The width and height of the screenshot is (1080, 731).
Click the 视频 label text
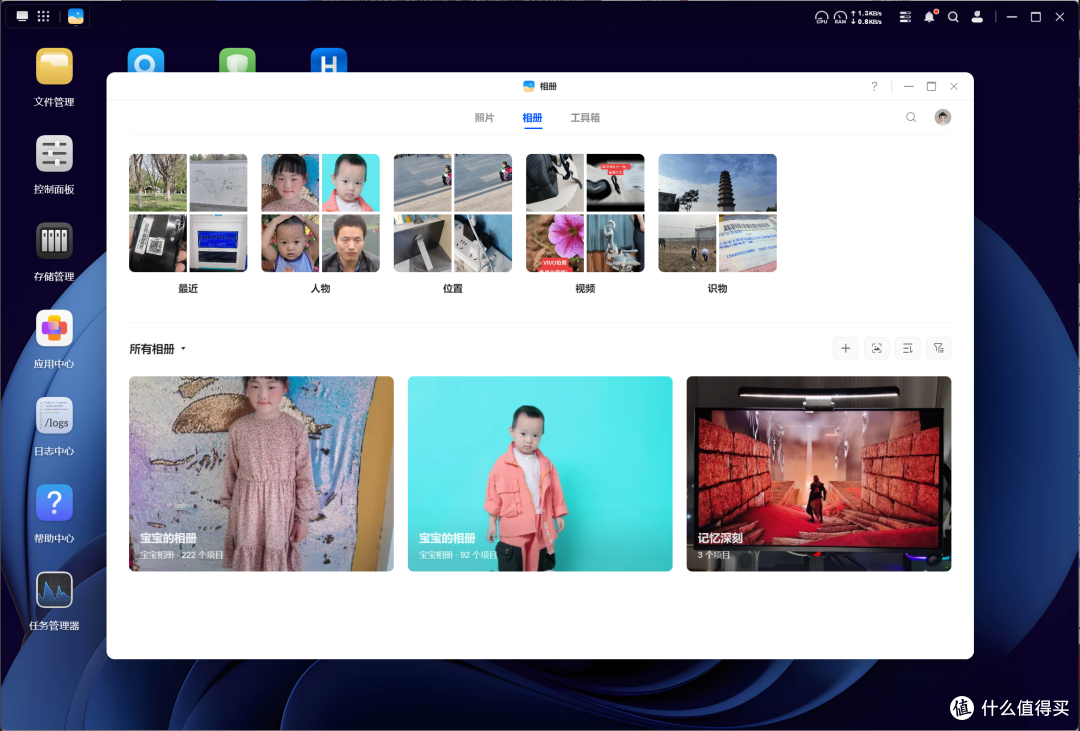pyautogui.click(x=585, y=289)
